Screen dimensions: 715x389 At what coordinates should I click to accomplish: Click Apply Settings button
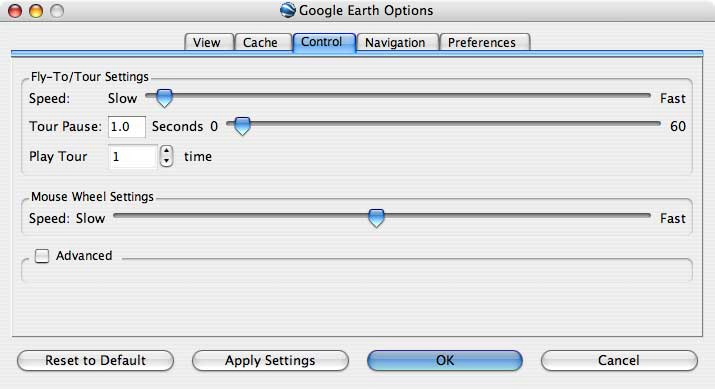pos(270,360)
